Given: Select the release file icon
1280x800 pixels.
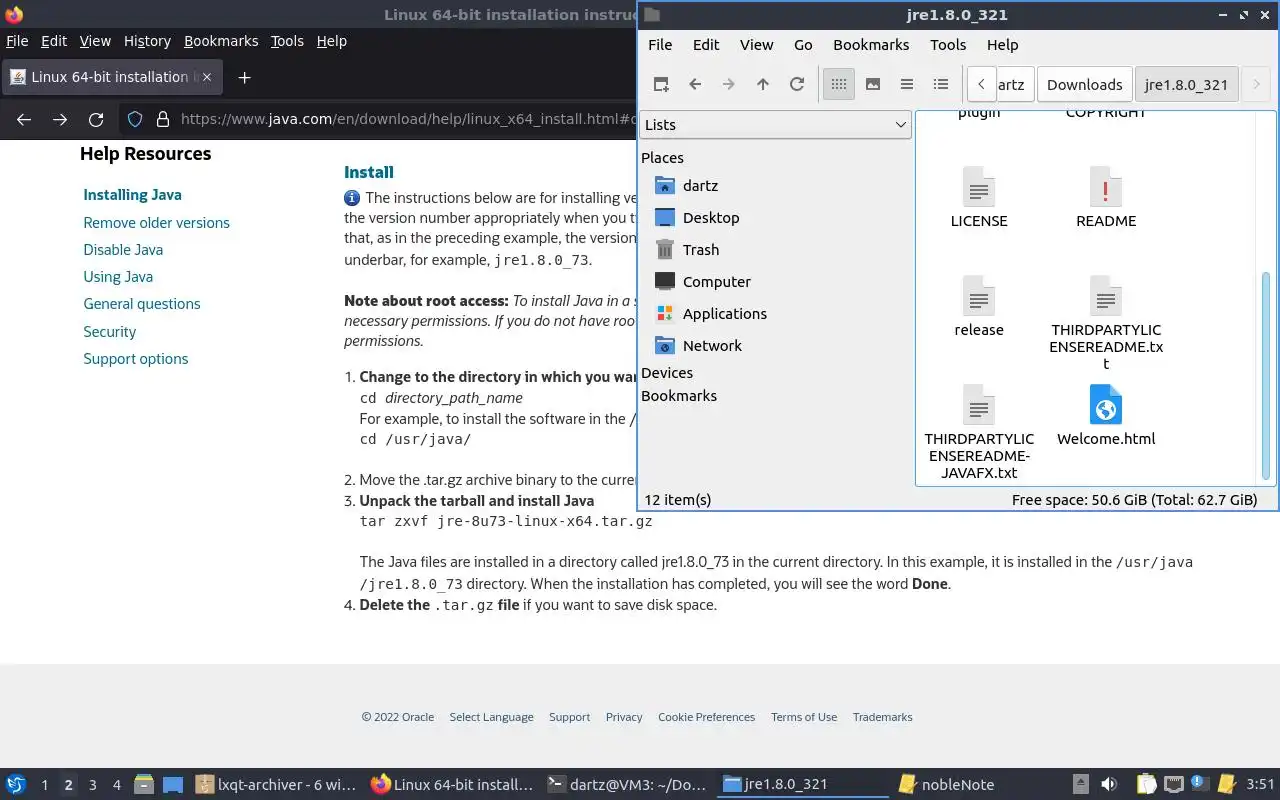Looking at the screenshot, I should 979,297.
